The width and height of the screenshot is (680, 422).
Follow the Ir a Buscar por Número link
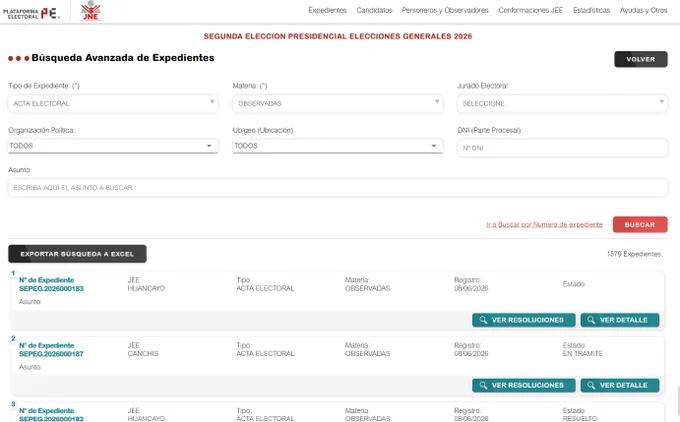(544, 224)
